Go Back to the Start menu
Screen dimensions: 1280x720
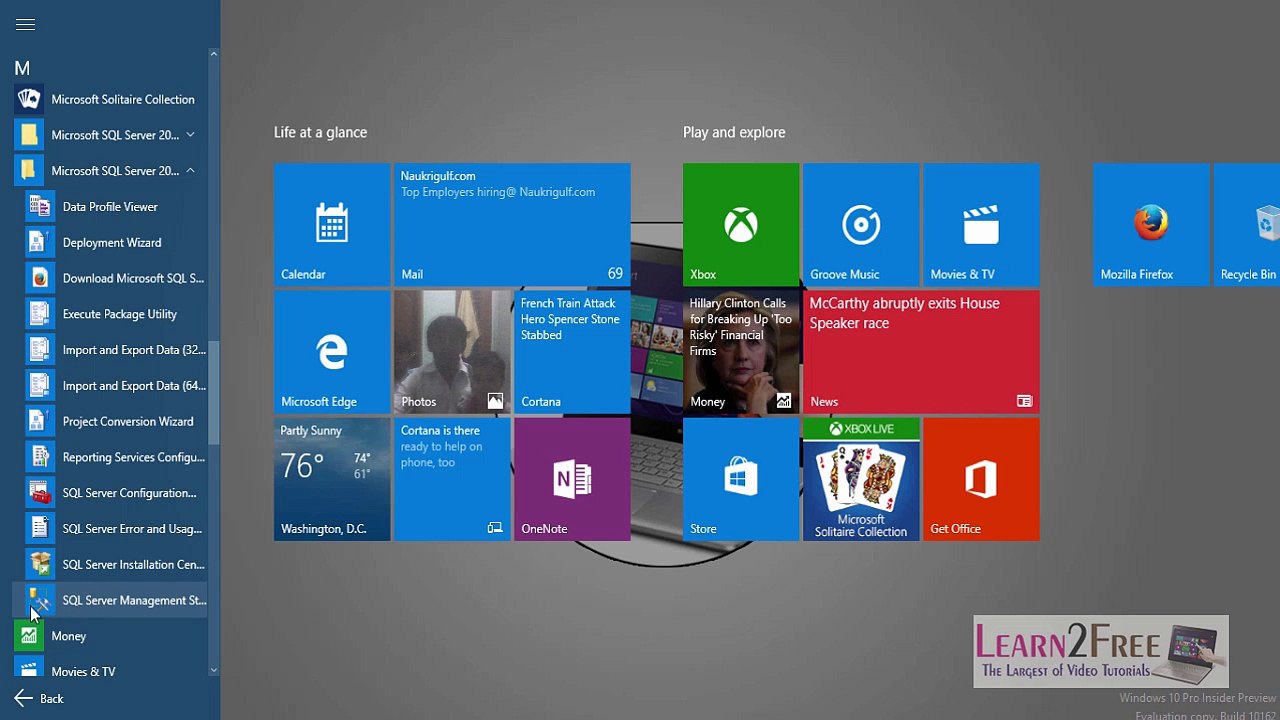[40, 699]
